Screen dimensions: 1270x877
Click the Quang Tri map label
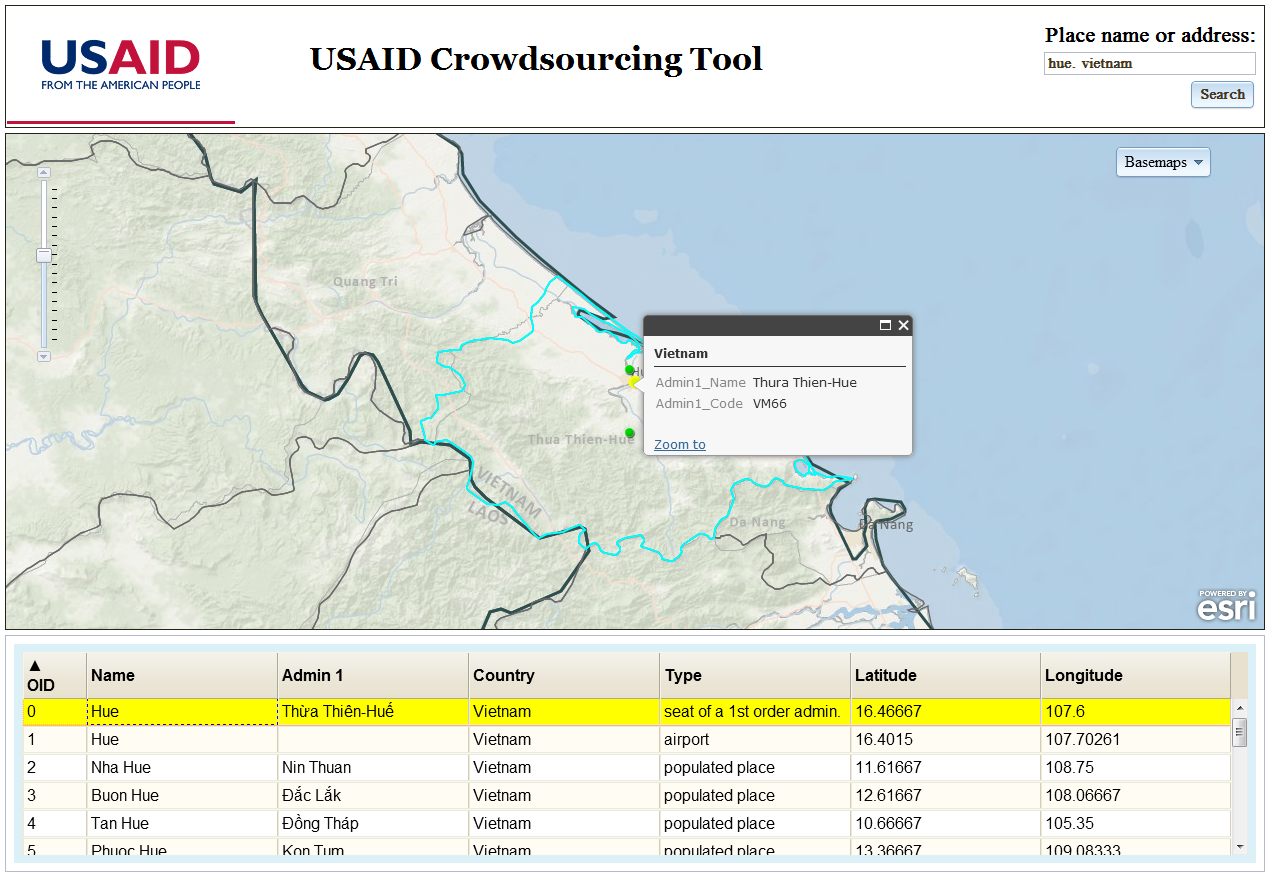coord(365,281)
